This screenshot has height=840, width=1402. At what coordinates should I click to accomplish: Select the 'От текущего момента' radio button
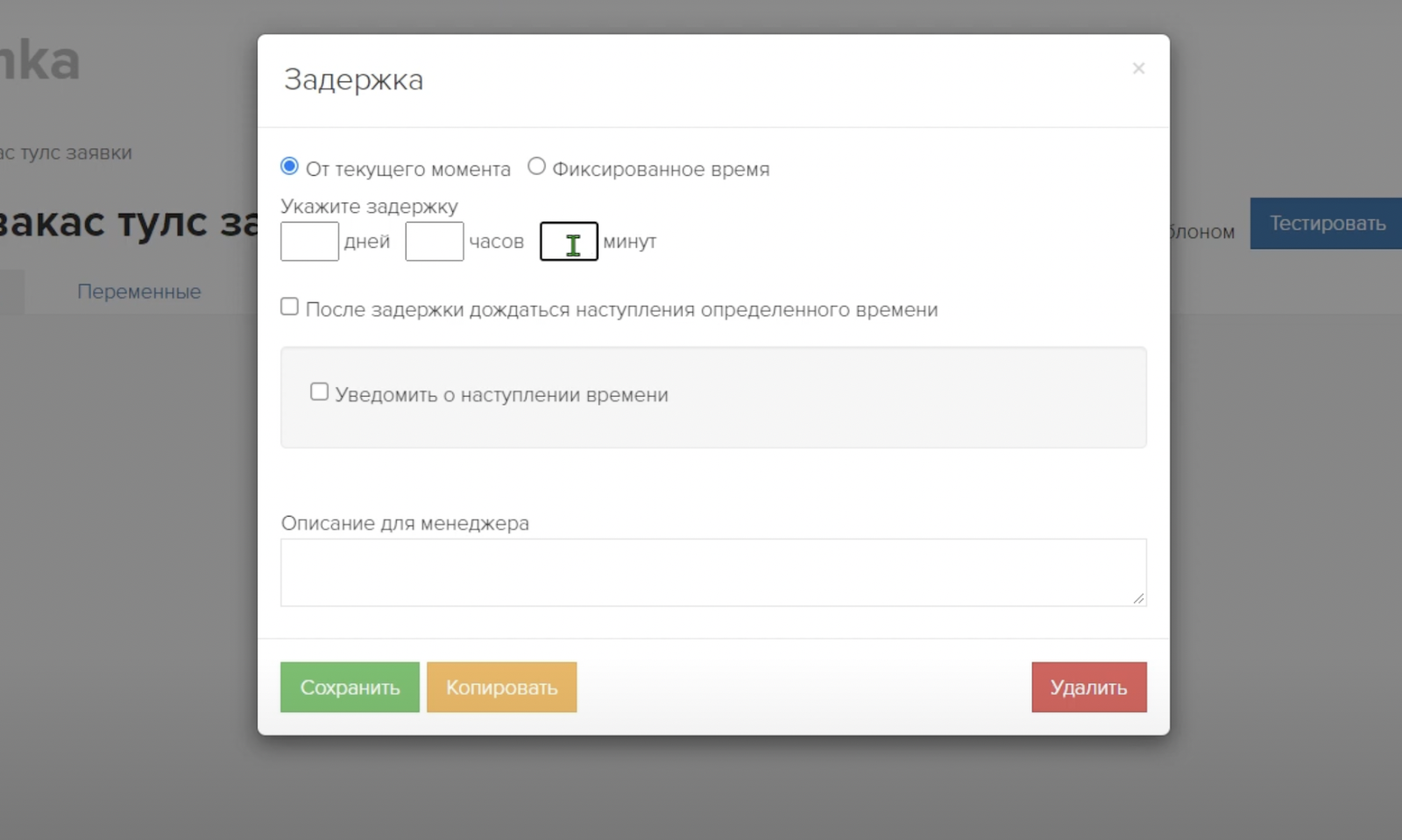click(289, 166)
